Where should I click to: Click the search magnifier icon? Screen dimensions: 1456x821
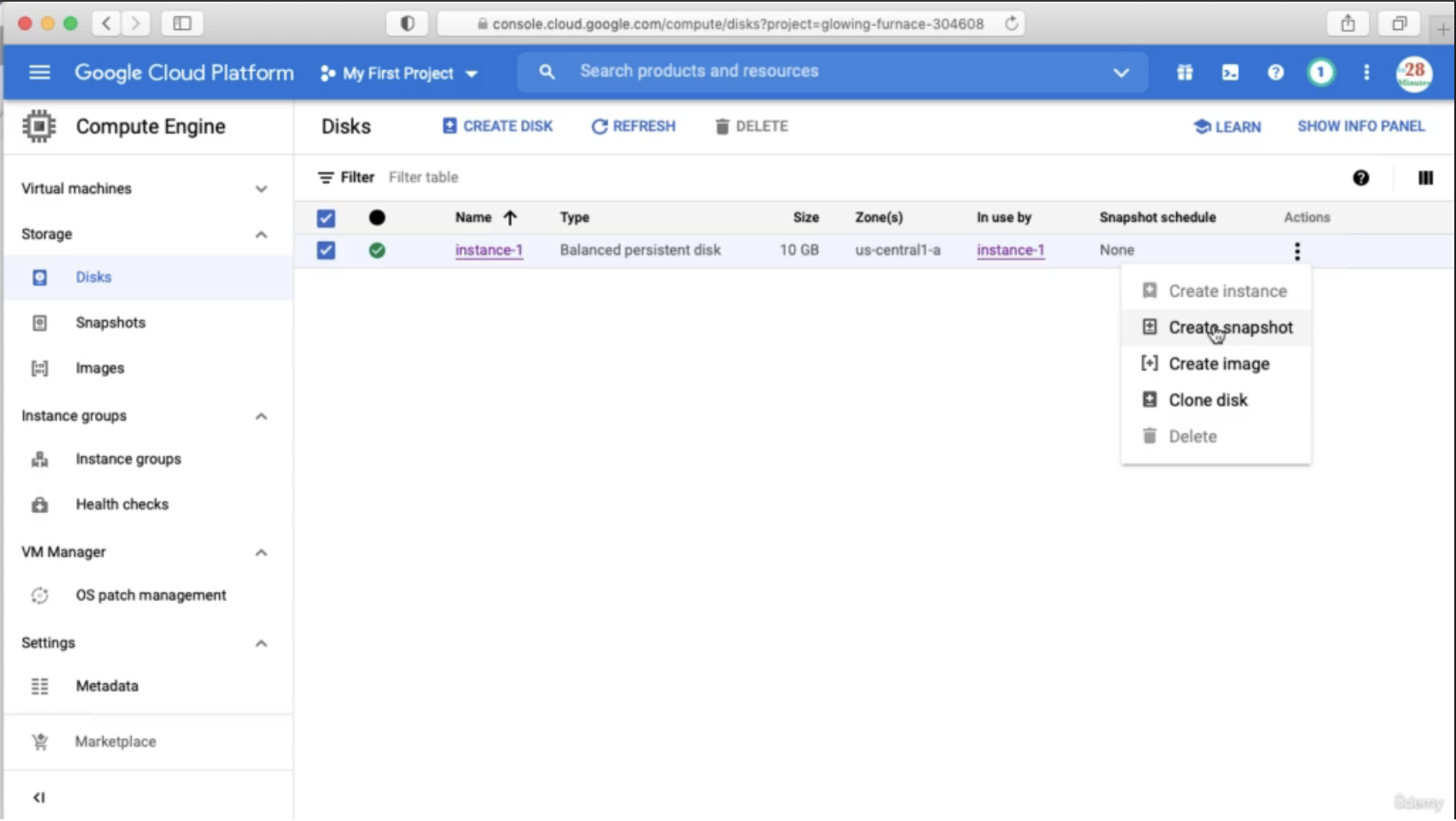pyautogui.click(x=547, y=72)
